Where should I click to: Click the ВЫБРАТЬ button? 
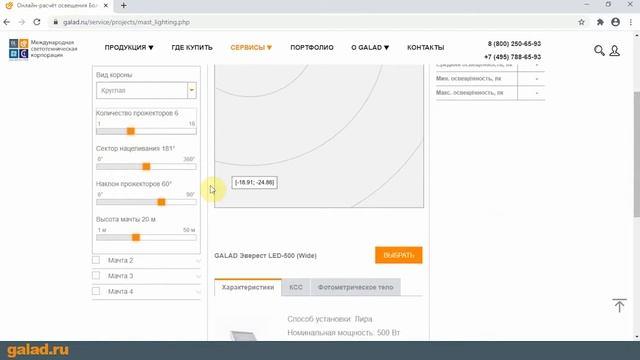399,255
